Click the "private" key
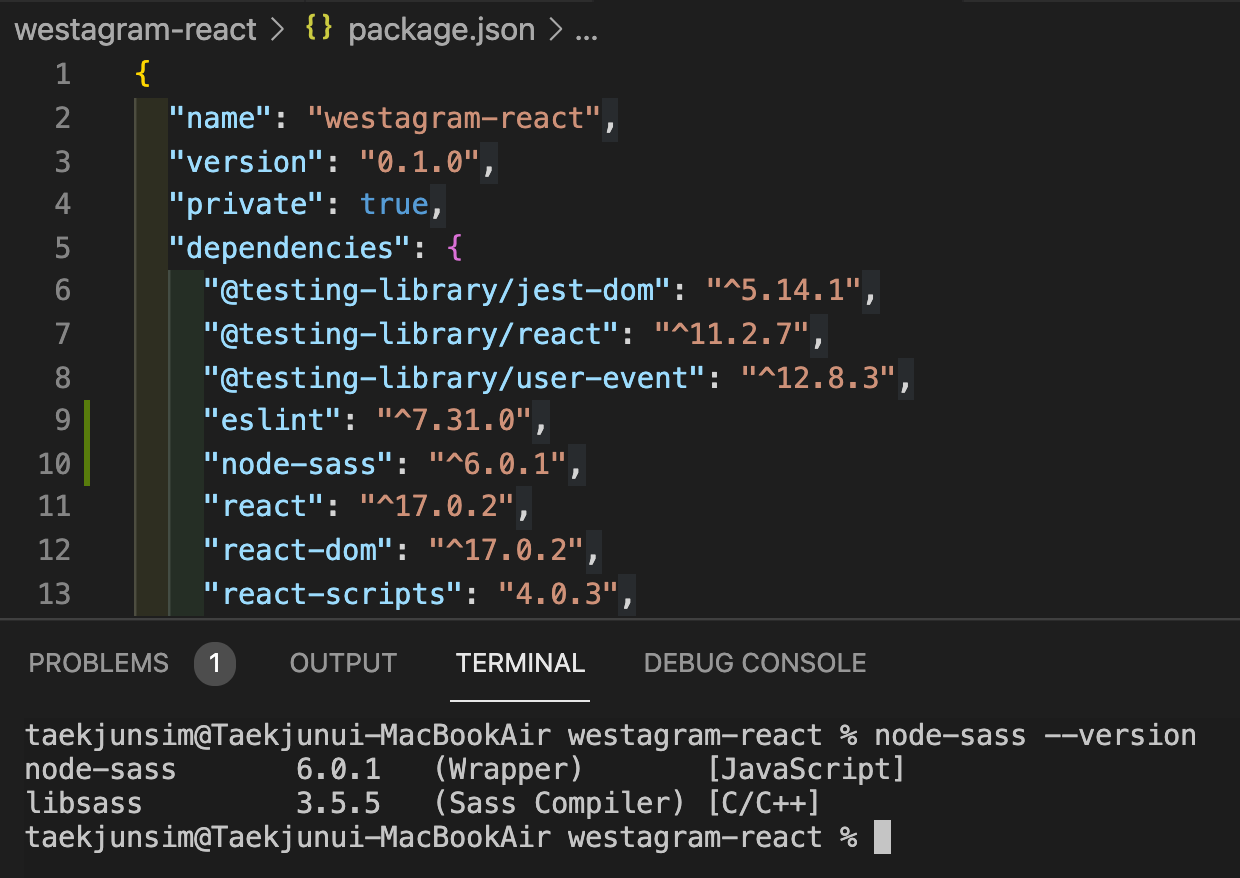This screenshot has width=1240, height=878. click(246, 204)
